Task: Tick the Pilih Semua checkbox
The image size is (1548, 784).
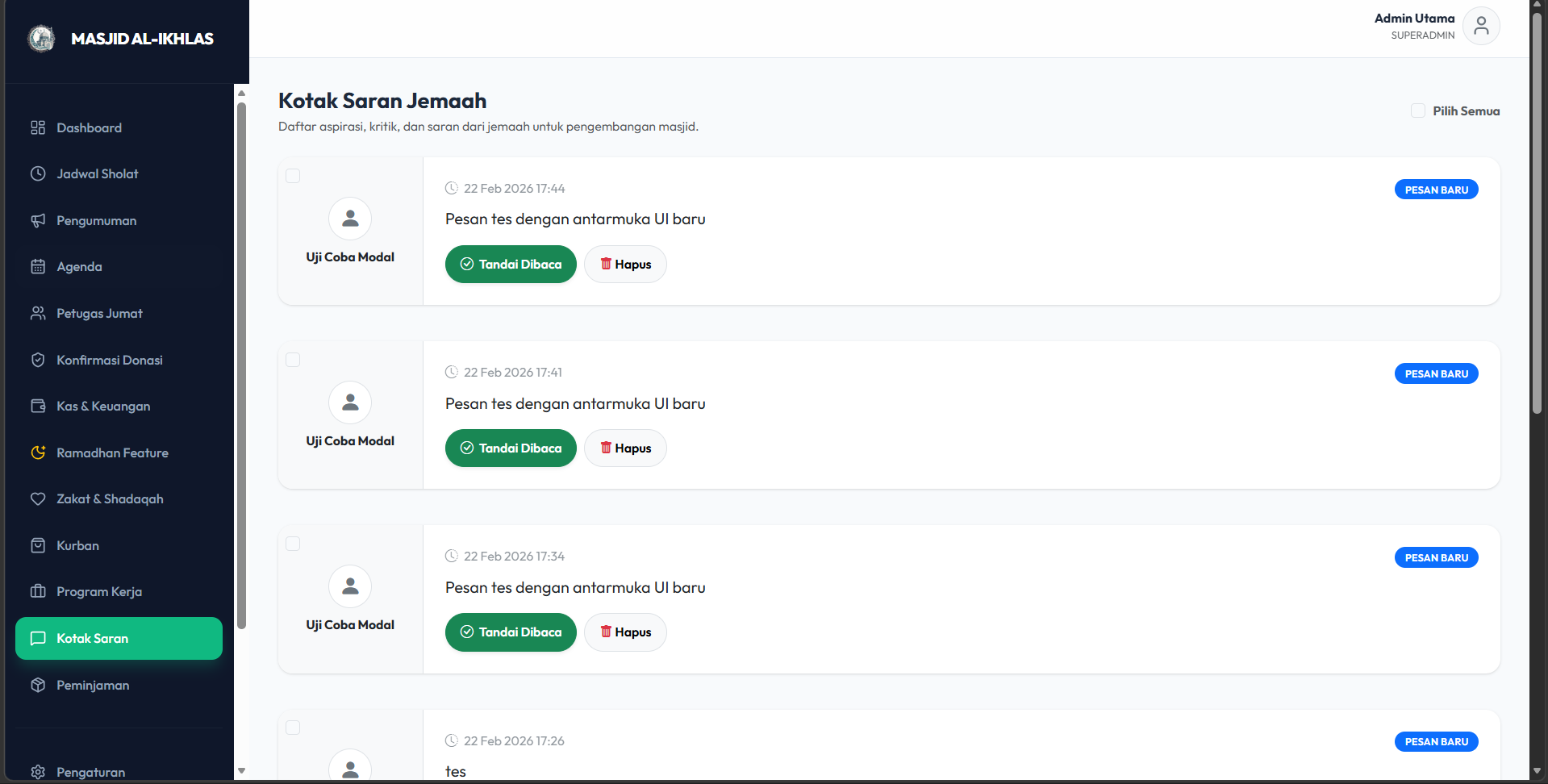Action: coord(1418,111)
